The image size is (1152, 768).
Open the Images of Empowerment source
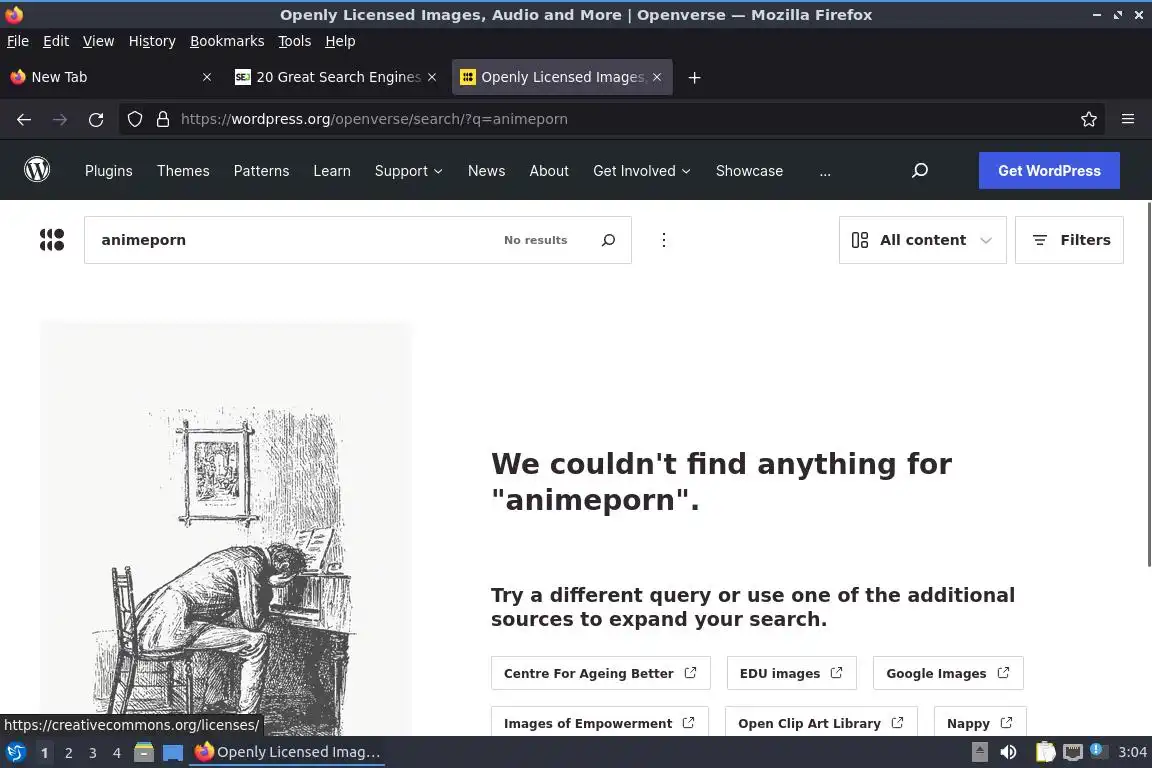(600, 722)
